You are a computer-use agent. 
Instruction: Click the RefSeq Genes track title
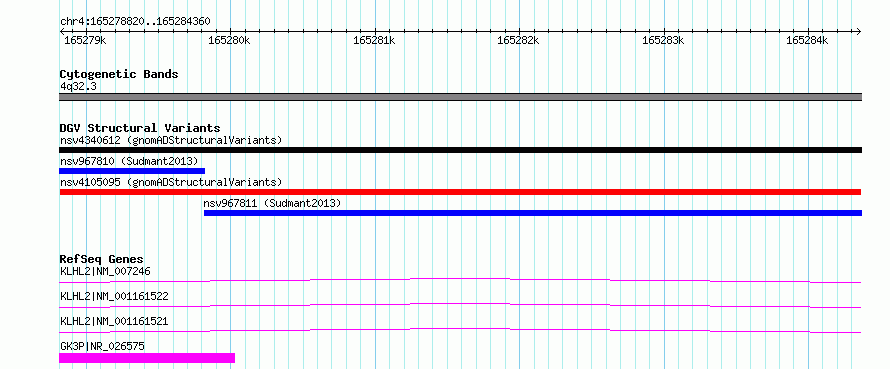tap(101, 259)
